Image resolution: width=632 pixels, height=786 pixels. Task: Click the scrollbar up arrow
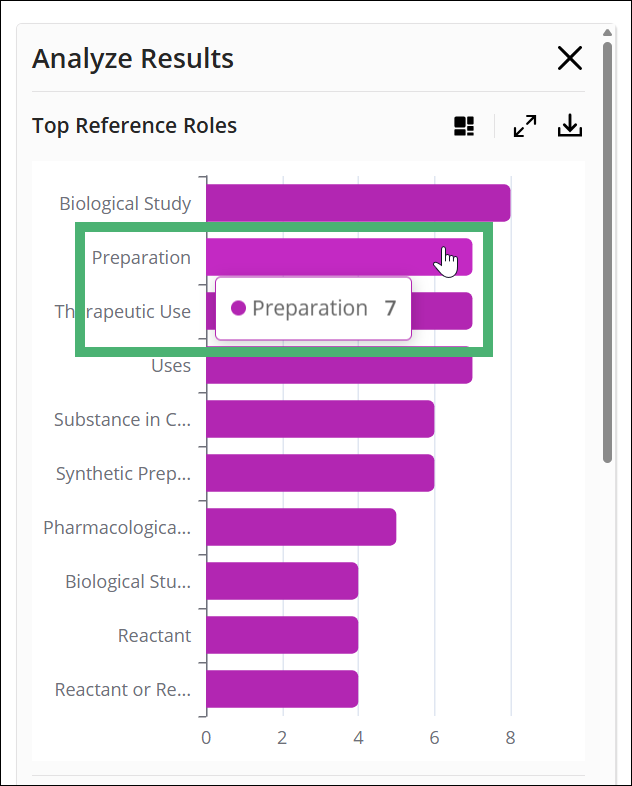pyautogui.click(x=607, y=33)
